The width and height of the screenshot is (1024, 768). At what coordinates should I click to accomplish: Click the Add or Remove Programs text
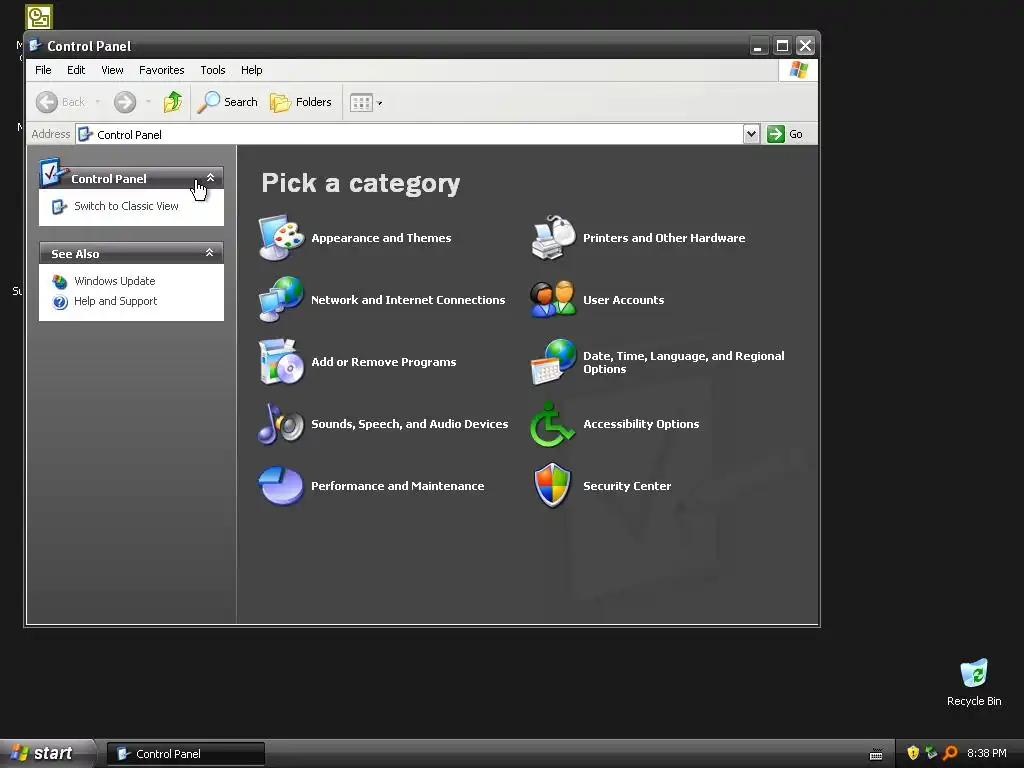point(384,362)
